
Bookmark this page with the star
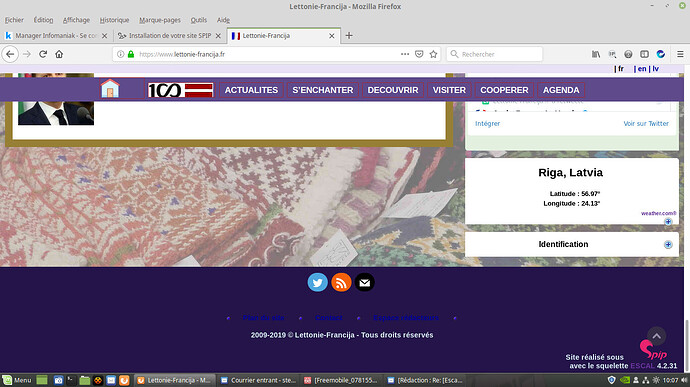coord(433,54)
